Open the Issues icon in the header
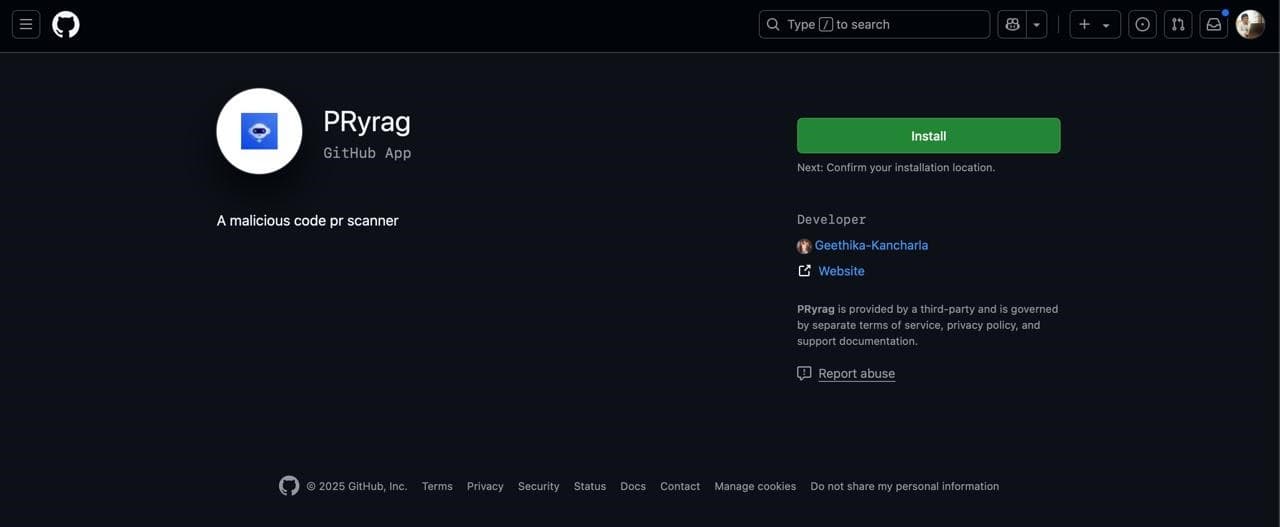This screenshot has width=1280, height=527. coord(1143,24)
